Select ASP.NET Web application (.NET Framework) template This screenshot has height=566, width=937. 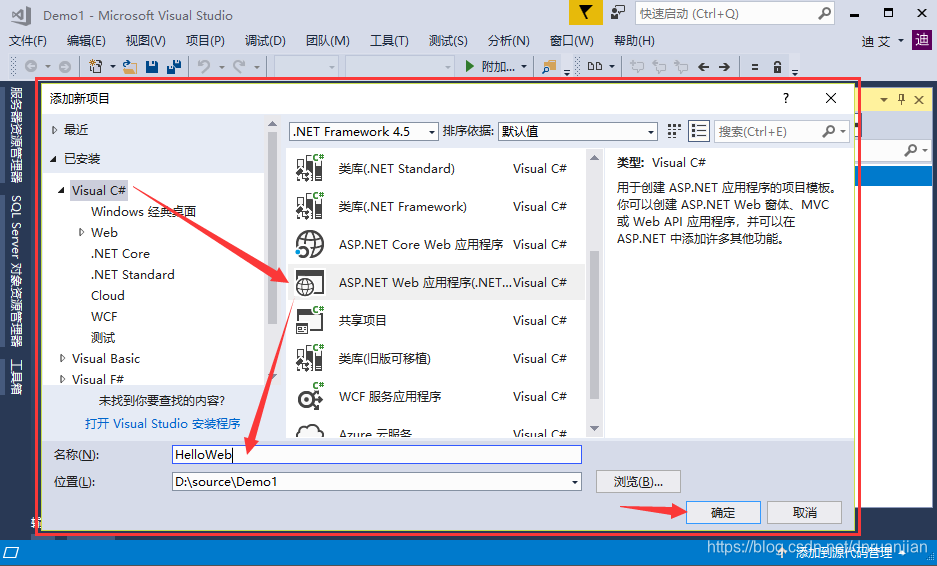436,283
